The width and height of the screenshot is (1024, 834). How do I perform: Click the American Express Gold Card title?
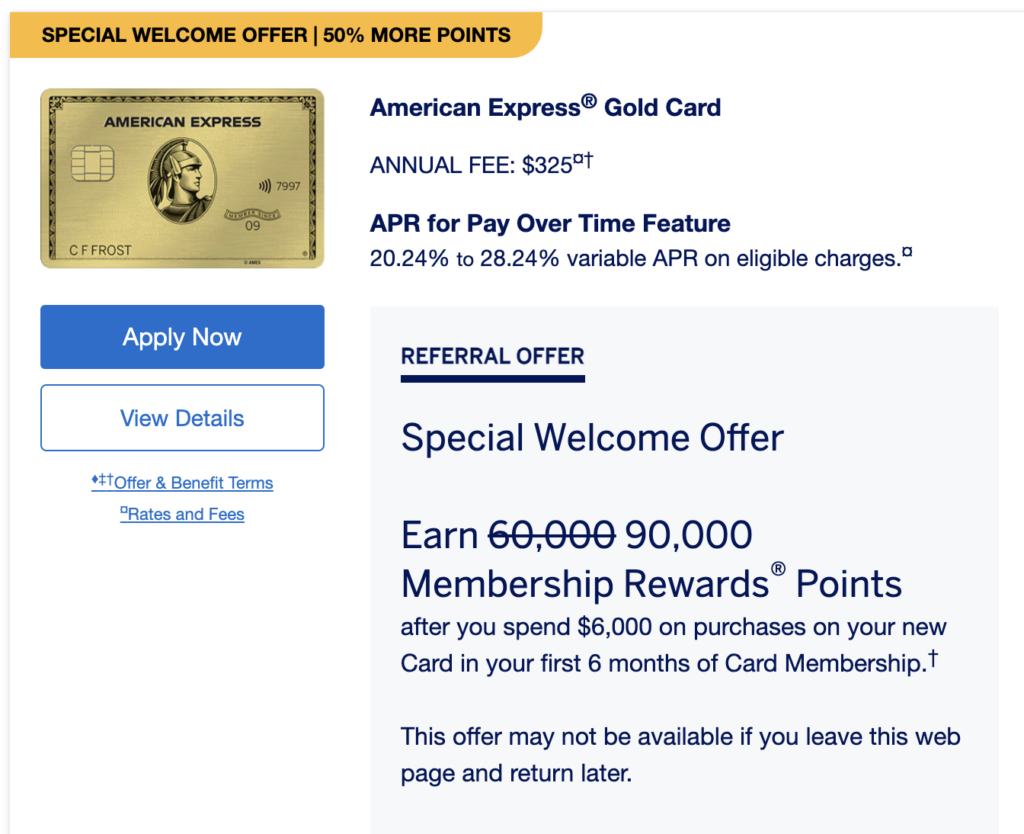pos(545,107)
